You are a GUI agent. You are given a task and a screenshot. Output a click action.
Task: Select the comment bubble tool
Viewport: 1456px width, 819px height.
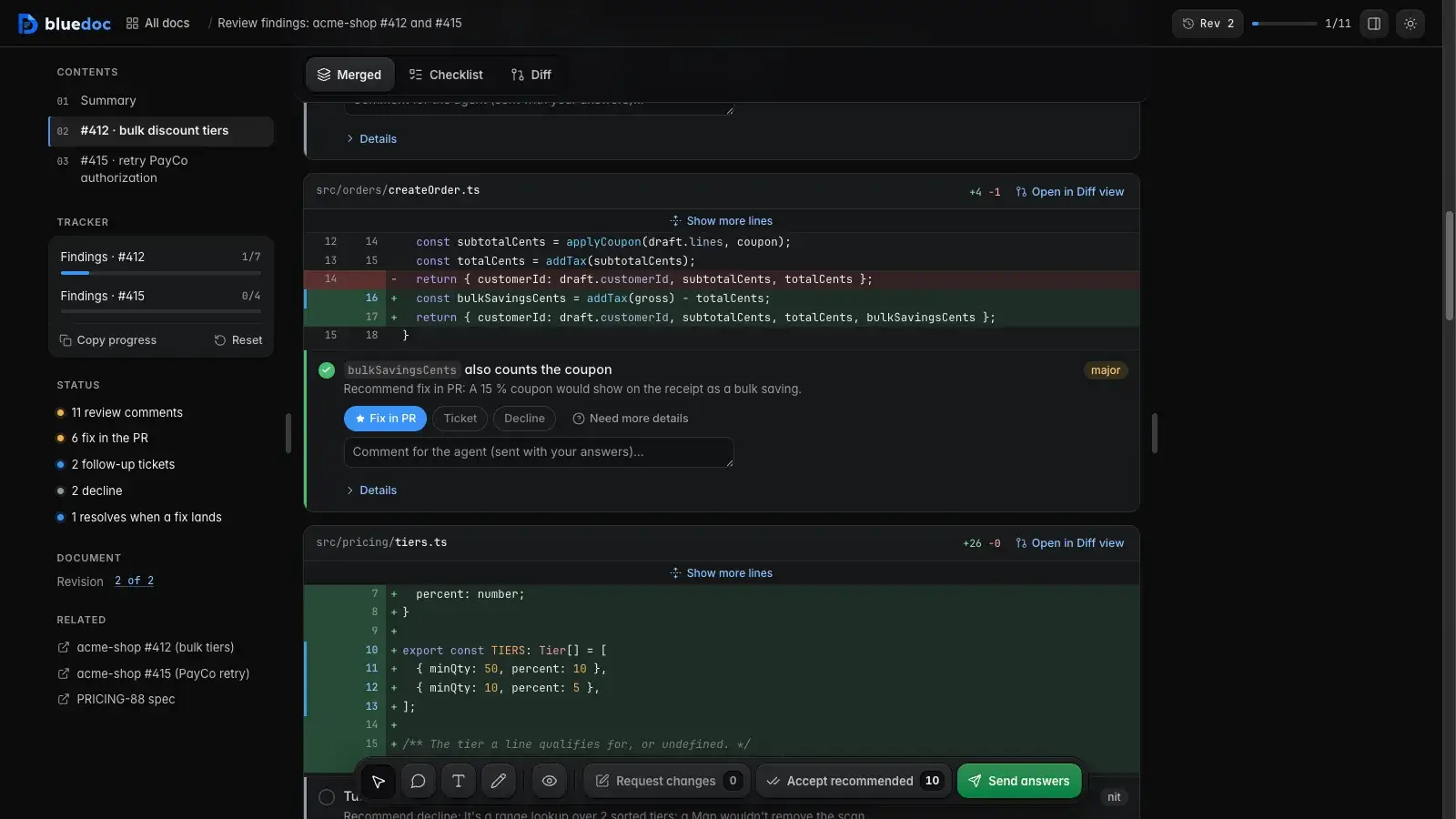click(419, 781)
